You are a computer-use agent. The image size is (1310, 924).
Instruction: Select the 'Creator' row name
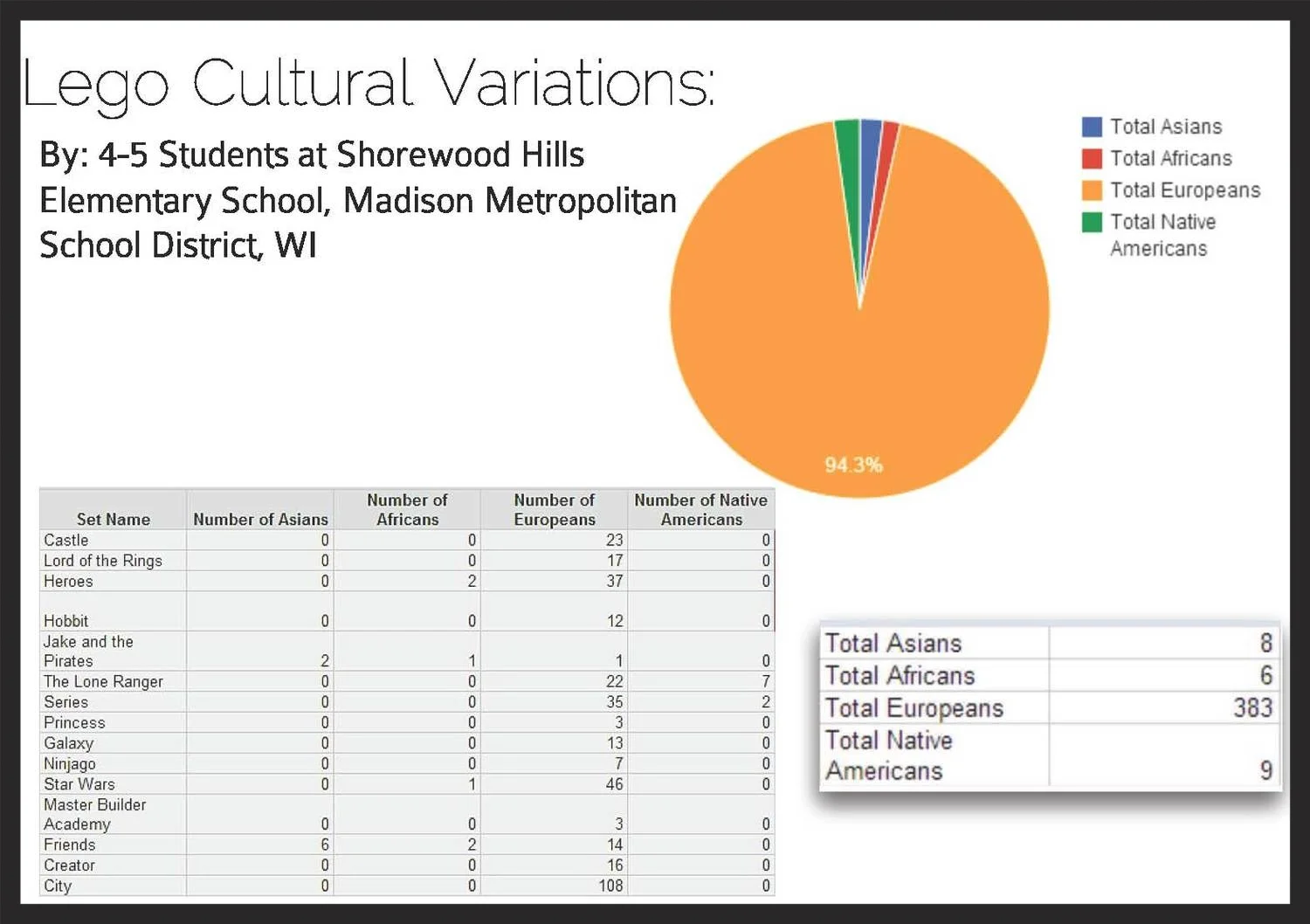(69, 865)
